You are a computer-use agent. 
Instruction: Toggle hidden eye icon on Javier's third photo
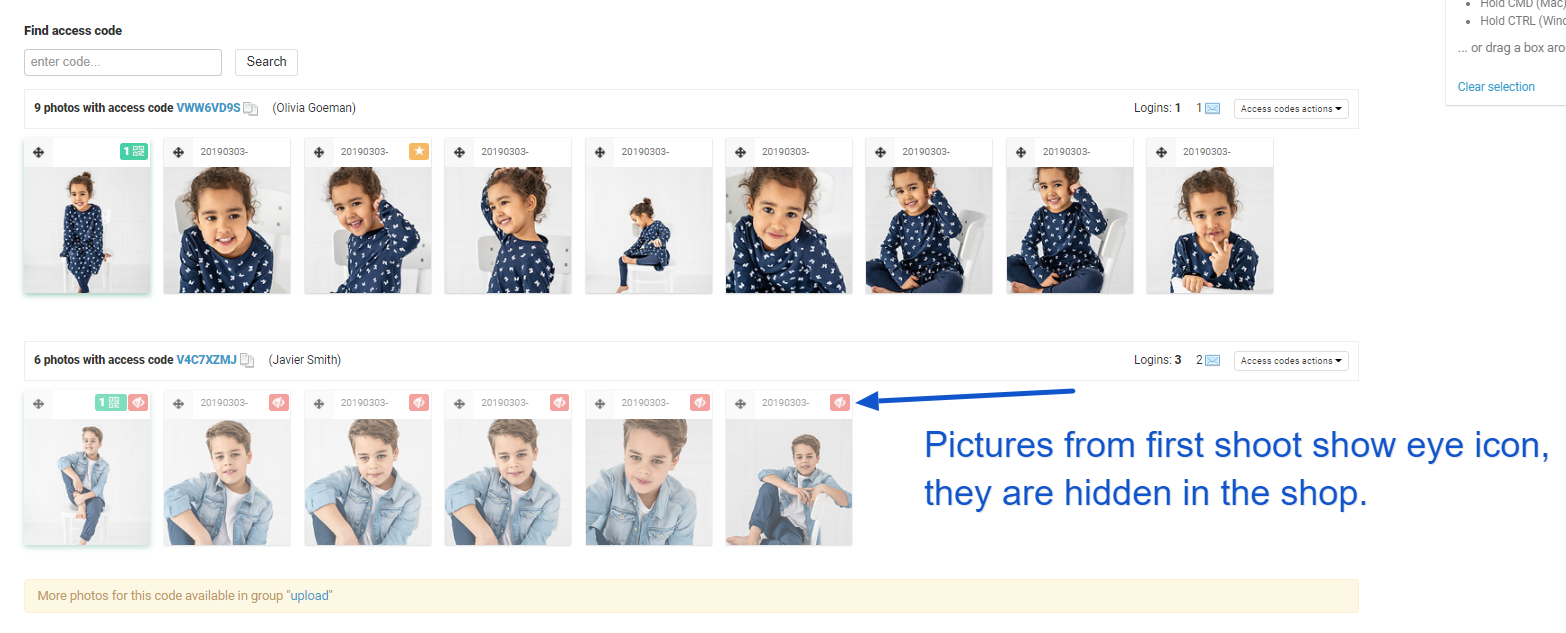[419, 402]
